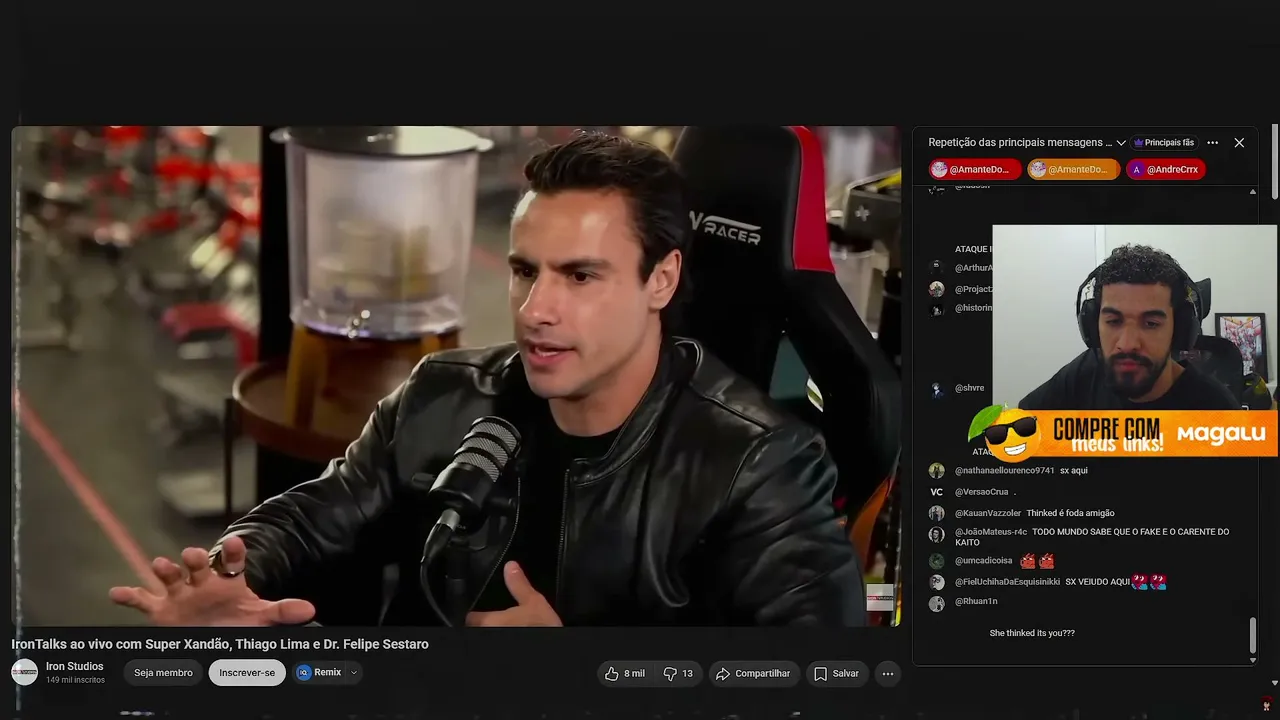The width and height of the screenshot is (1280, 720).
Task: Click text 'She thinked its you???'
Action: coord(1032,633)
